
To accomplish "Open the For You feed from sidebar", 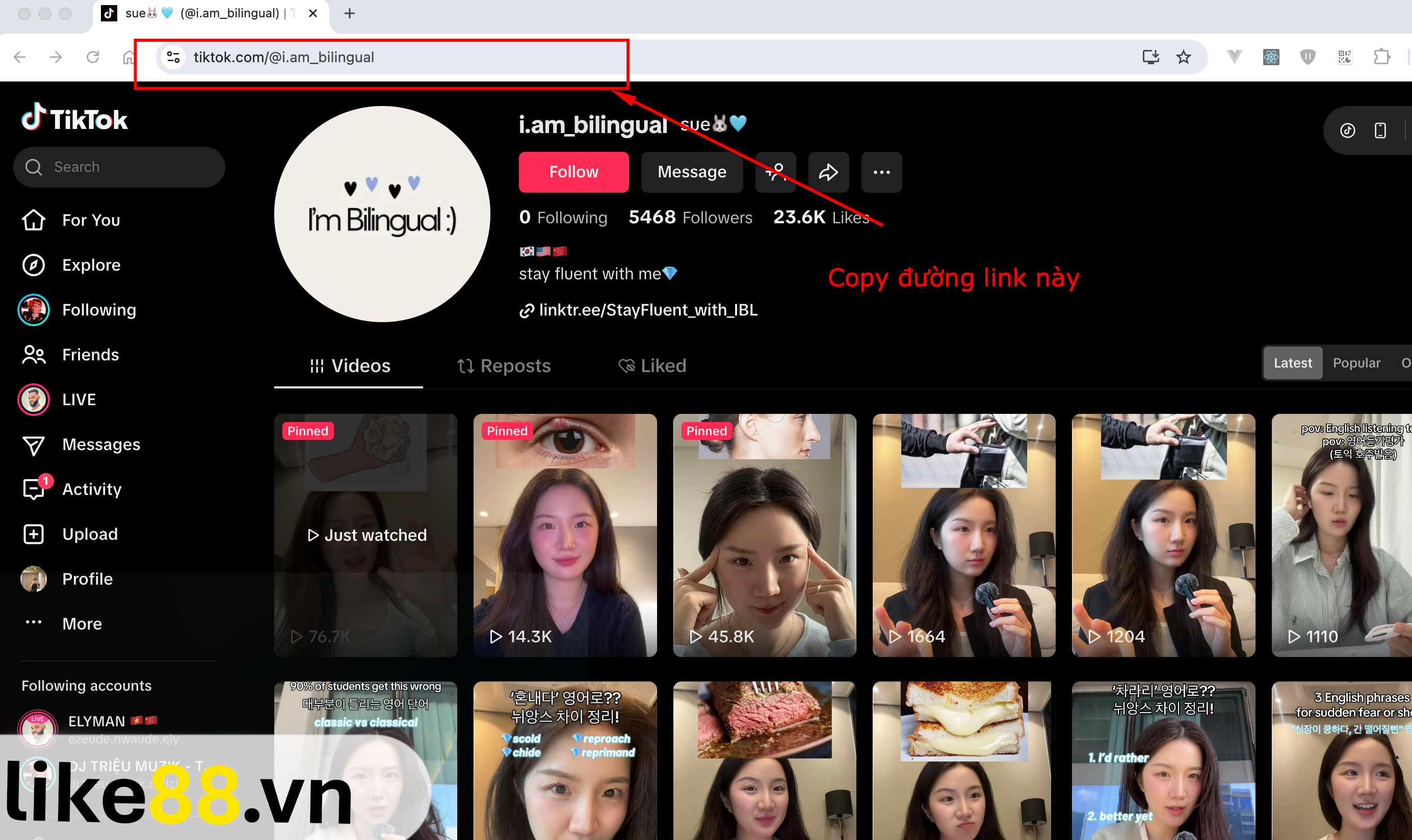I will pyautogui.click(x=91, y=220).
